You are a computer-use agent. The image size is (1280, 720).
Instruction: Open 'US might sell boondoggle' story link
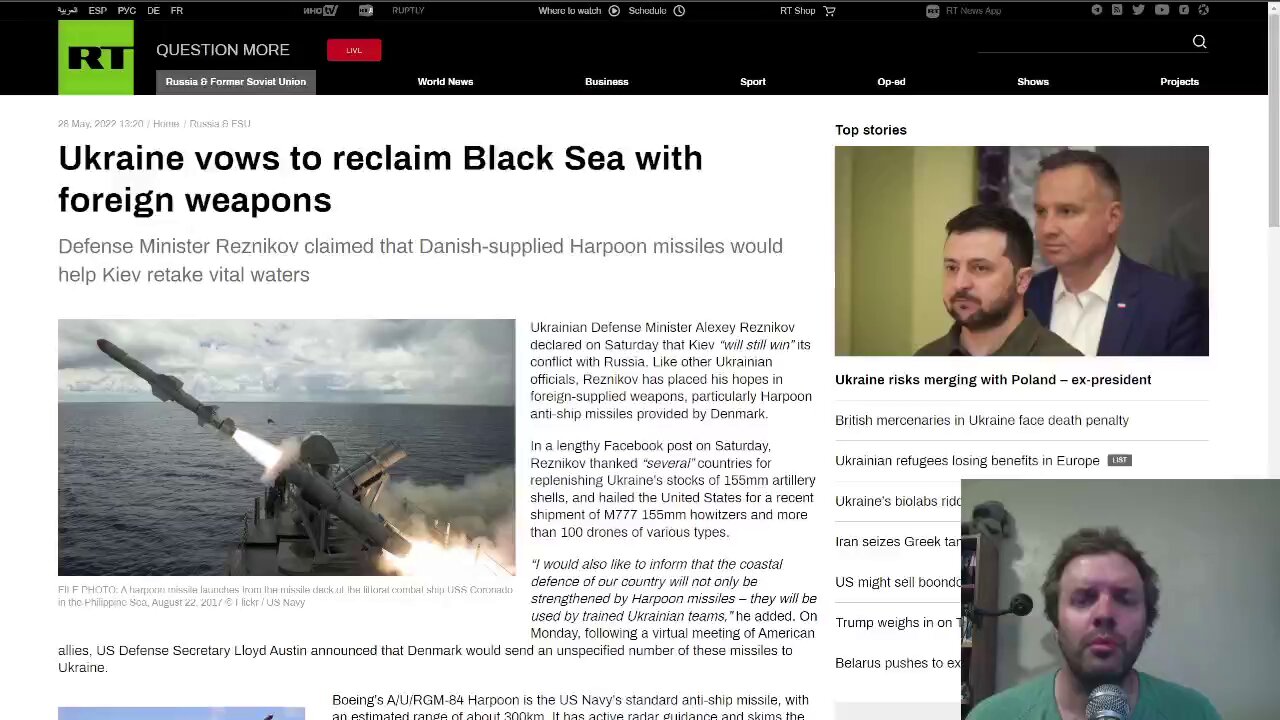point(898,582)
